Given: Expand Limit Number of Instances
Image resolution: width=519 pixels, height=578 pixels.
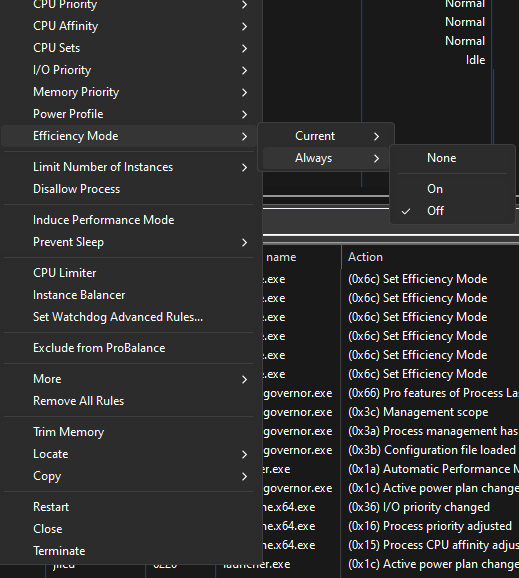Looking at the screenshot, I should [129, 167].
